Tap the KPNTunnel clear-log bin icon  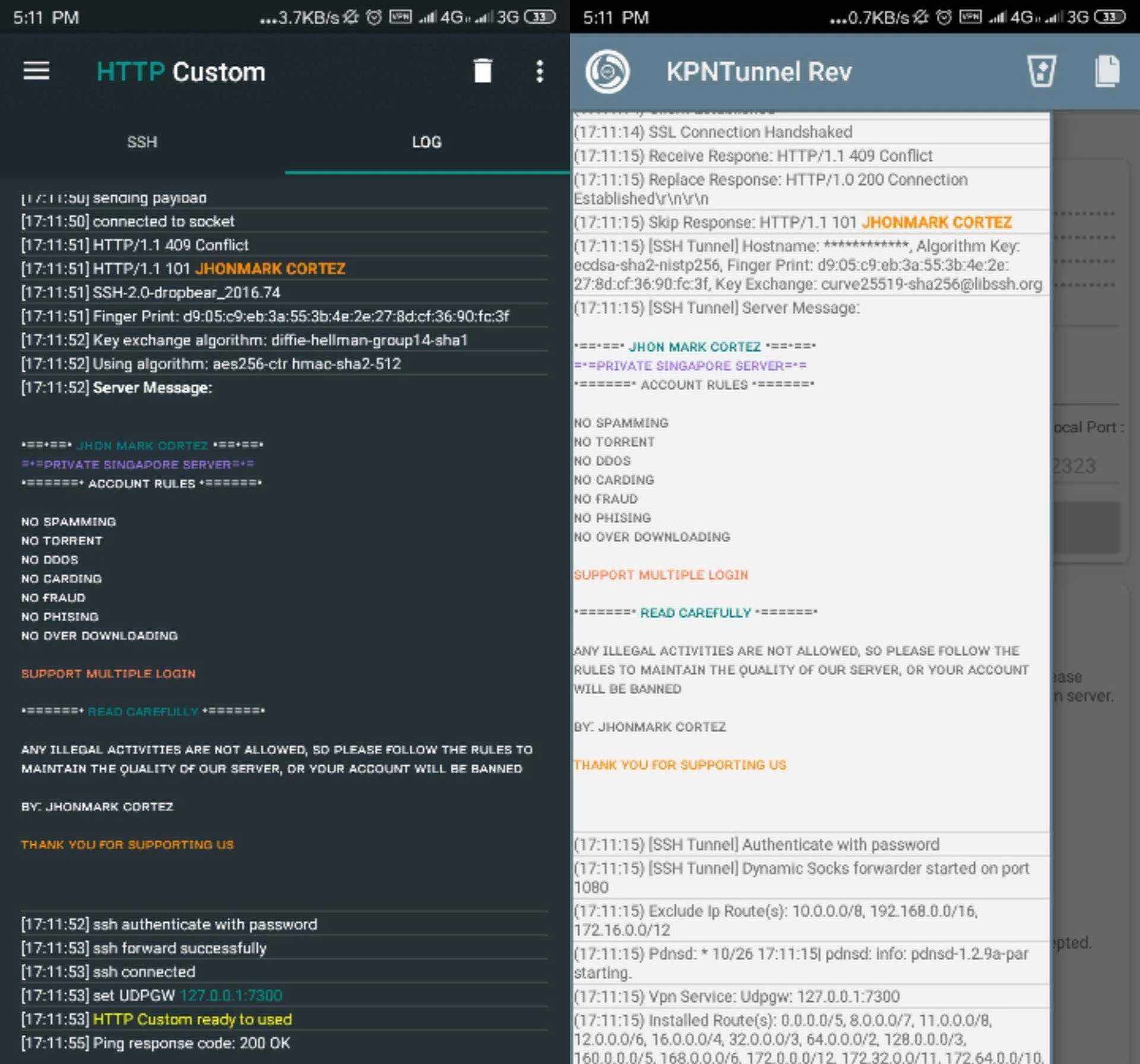1041,71
